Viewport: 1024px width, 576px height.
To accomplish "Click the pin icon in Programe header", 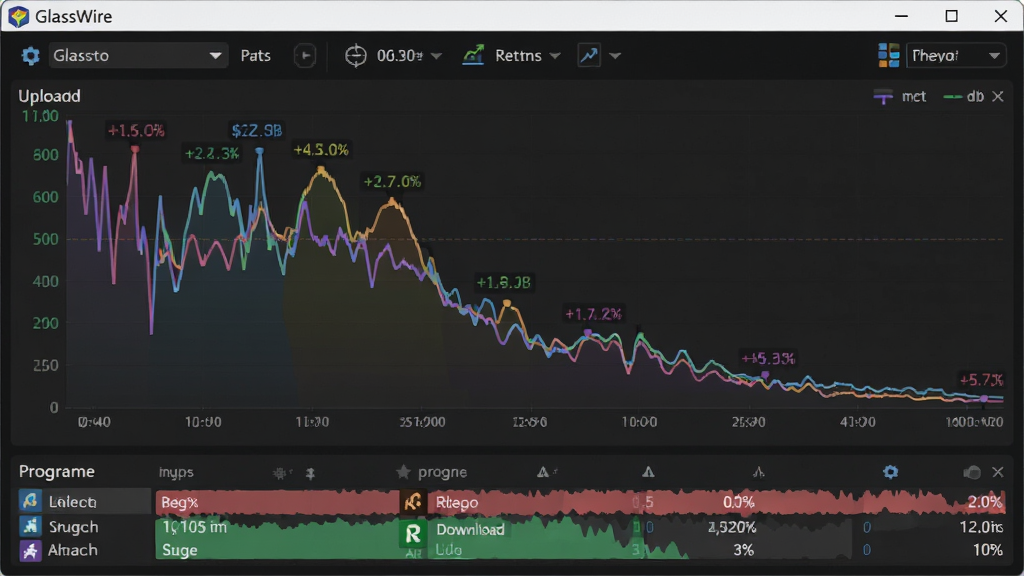I will pos(310,473).
